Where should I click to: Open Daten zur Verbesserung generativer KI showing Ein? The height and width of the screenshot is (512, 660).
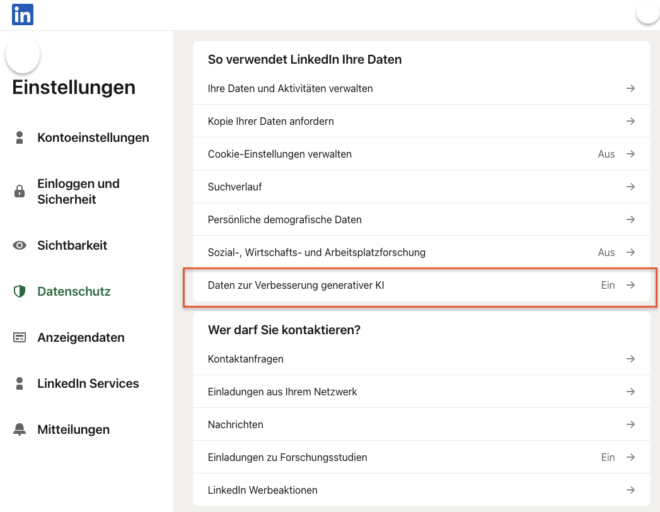point(421,285)
